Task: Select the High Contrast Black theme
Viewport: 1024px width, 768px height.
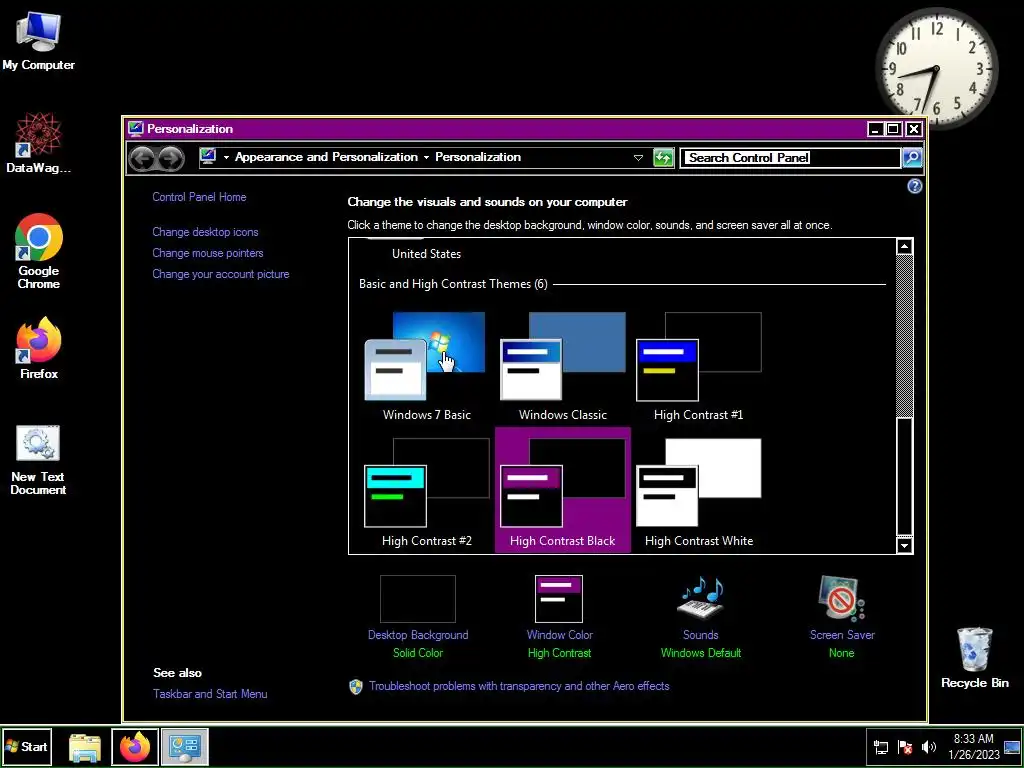Action: pos(562,491)
